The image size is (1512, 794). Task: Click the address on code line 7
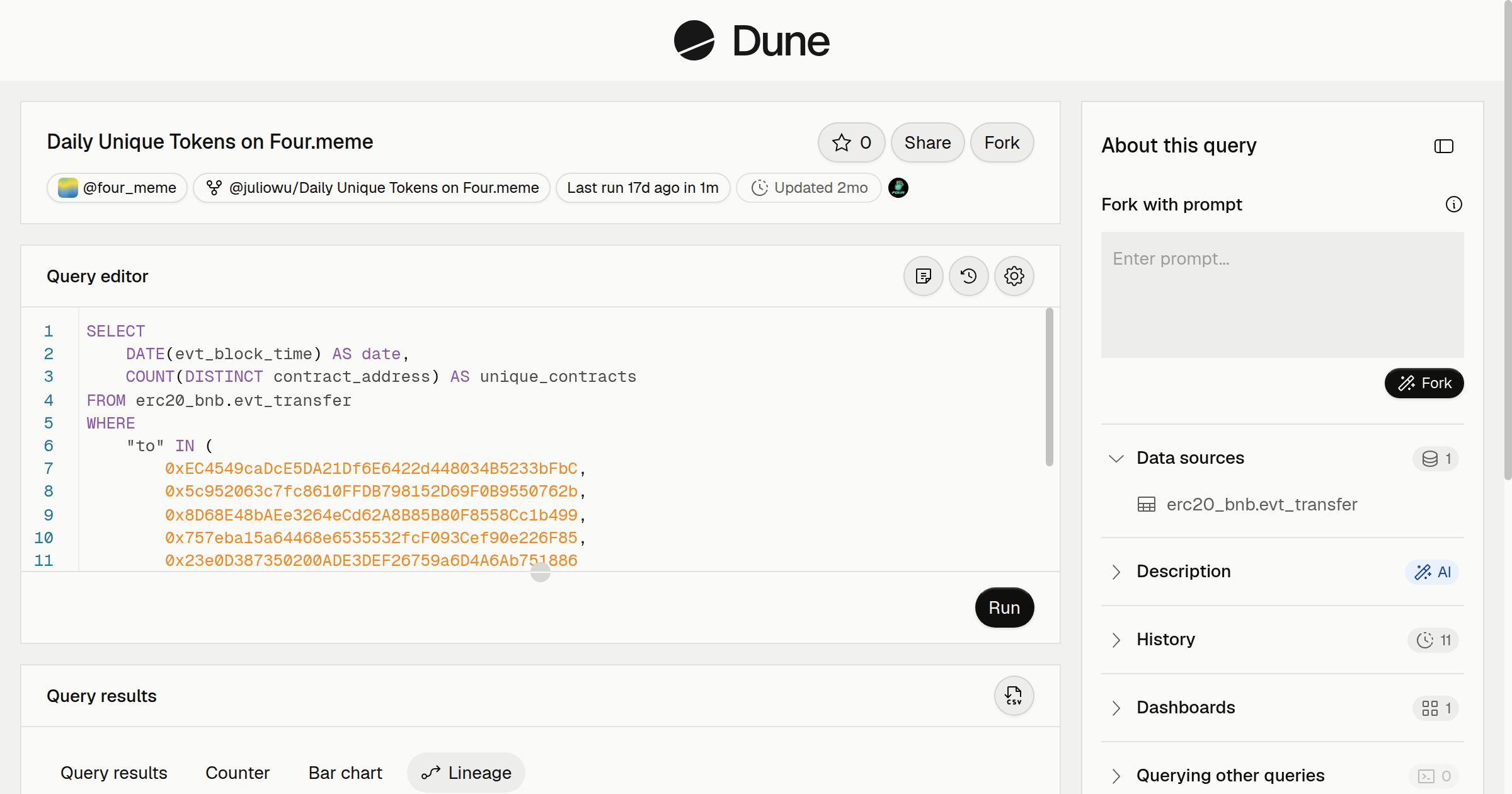tap(371, 468)
